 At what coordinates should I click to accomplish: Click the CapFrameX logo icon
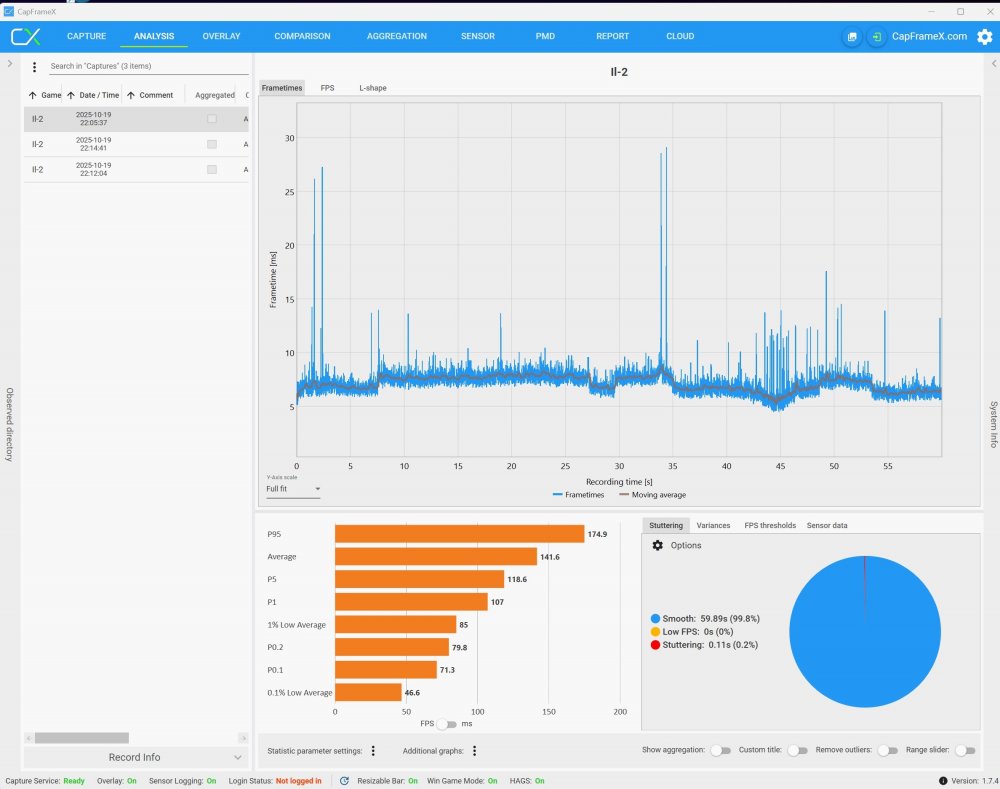pyautogui.click(x=25, y=37)
